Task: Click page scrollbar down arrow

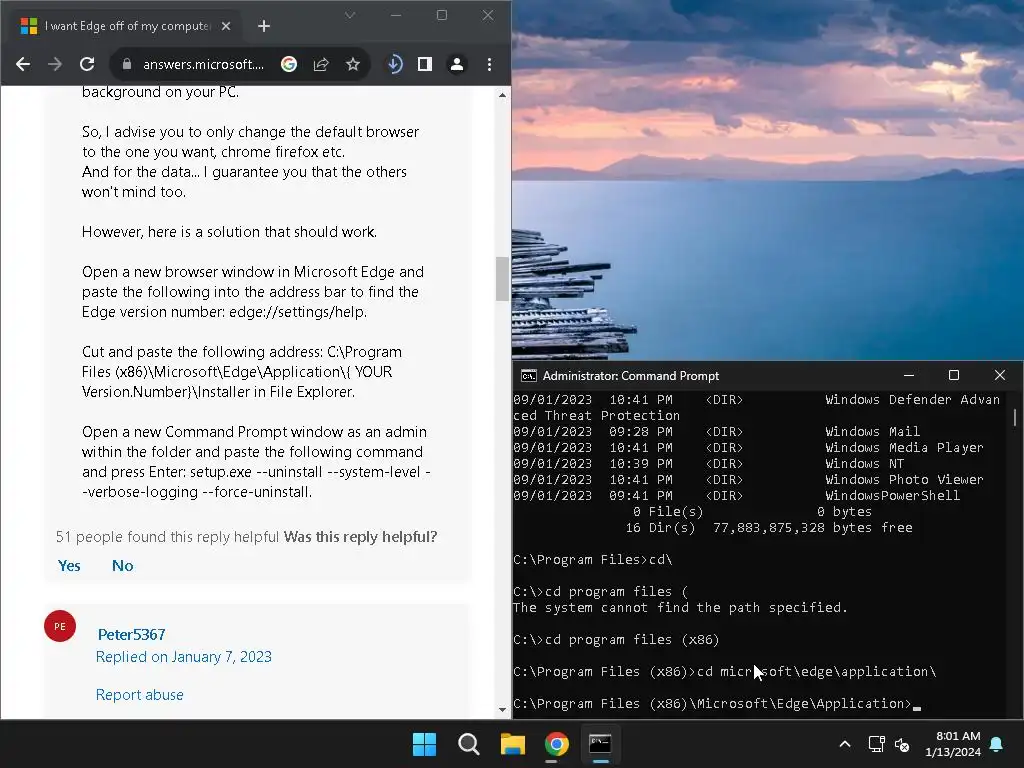Action: (x=502, y=710)
